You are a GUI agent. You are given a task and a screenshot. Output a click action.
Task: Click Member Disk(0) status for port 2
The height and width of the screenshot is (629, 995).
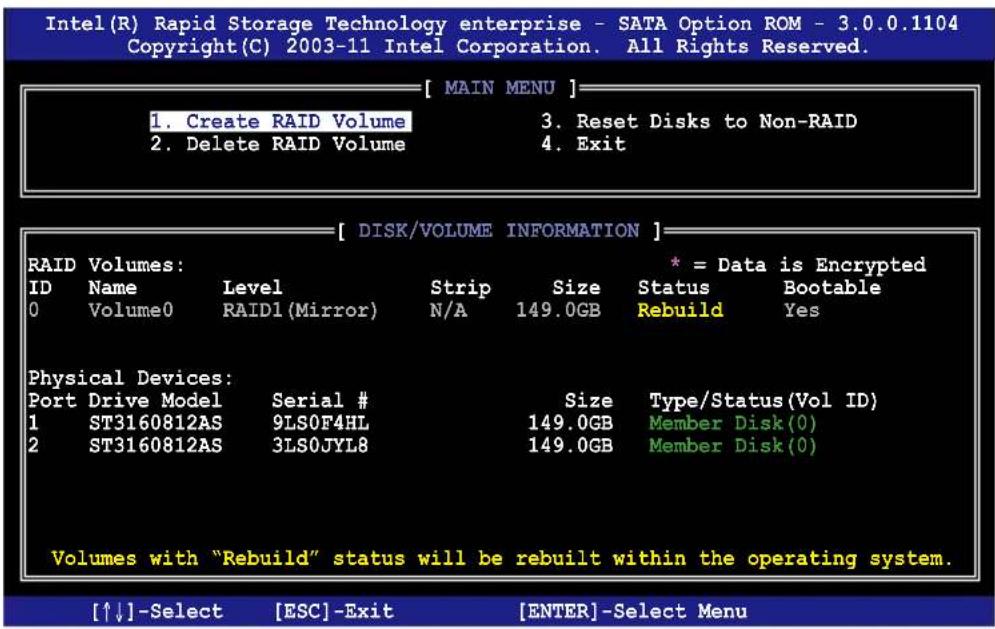click(732, 446)
